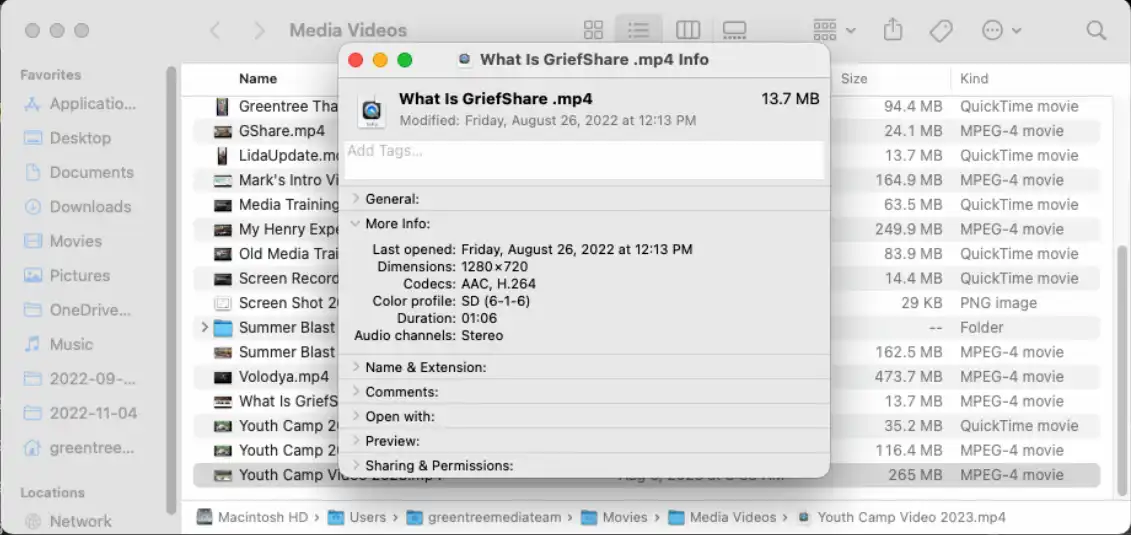Expand the Summer Blast folder row
Screen dimensions: 1131x535
coord(205,327)
